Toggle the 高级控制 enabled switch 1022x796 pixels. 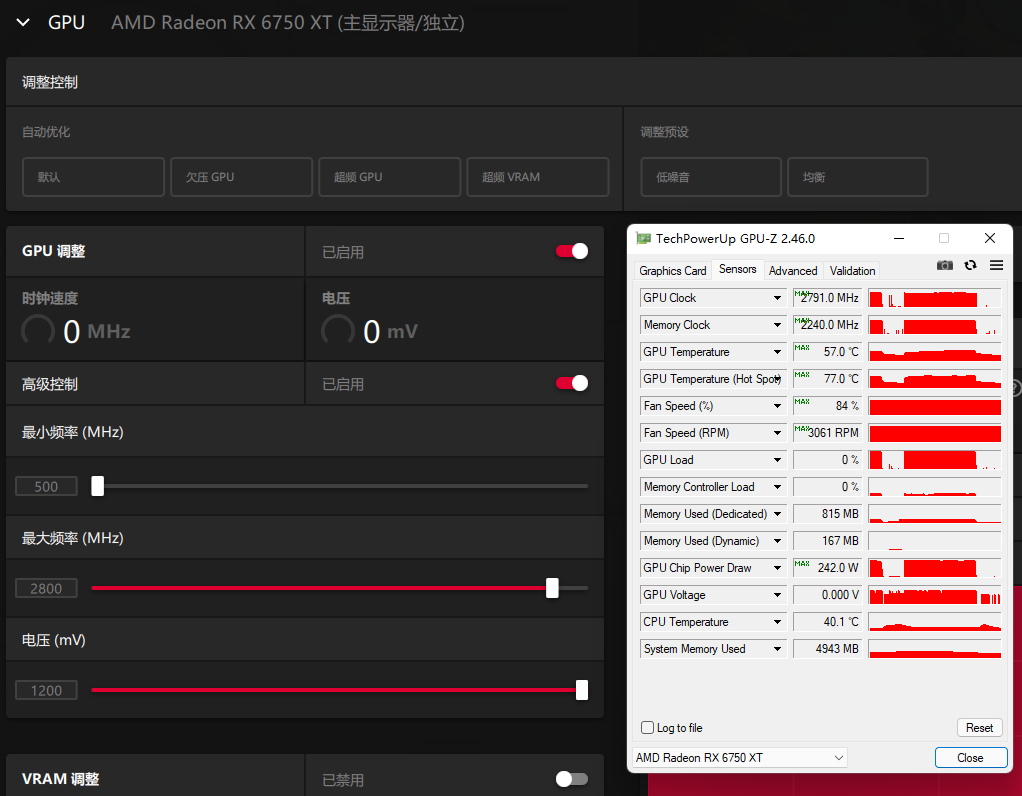point(572,383)
